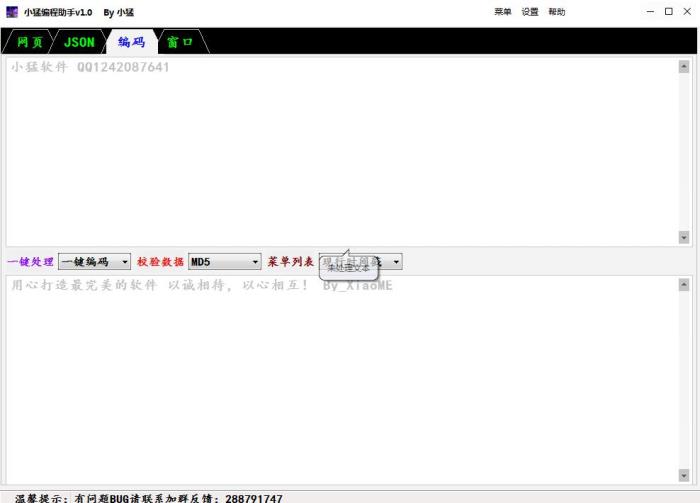
Task: Open the JSON tab
Action: 79,42
